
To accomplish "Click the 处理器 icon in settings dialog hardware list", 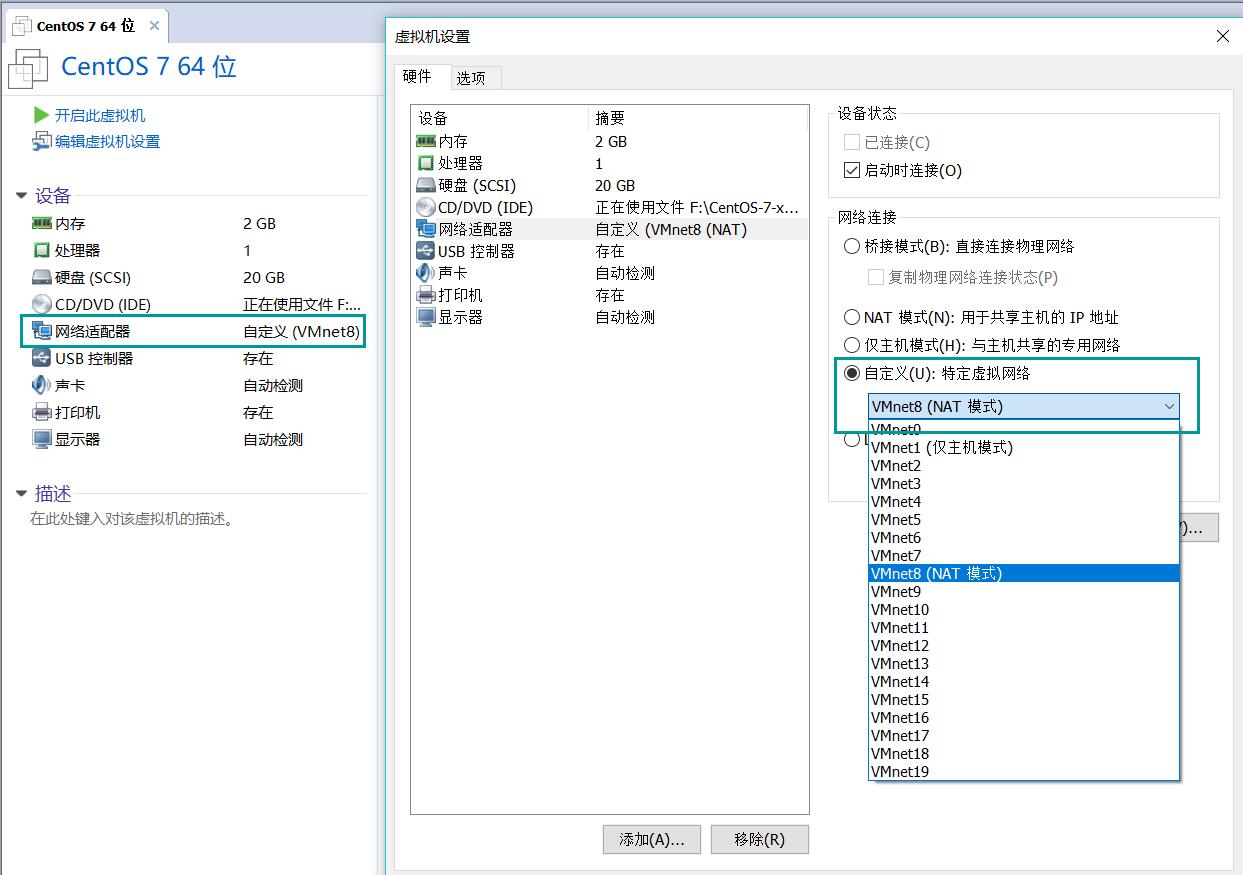I will point(425,163).
